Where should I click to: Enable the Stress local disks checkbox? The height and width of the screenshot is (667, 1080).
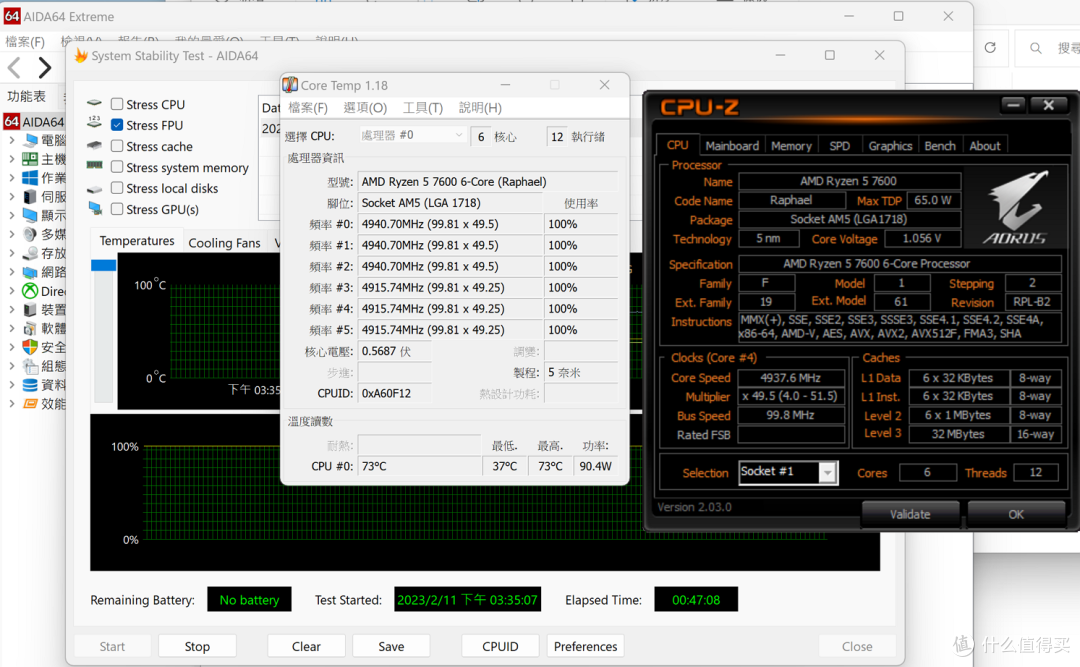(117, 187)
